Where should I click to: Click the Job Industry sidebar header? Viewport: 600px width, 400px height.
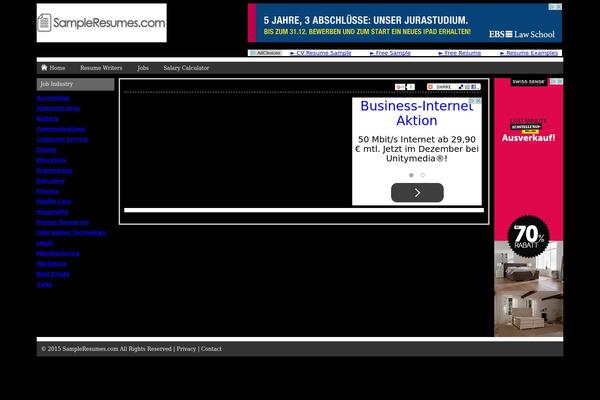pyautogui.click(x=75, y=84)
